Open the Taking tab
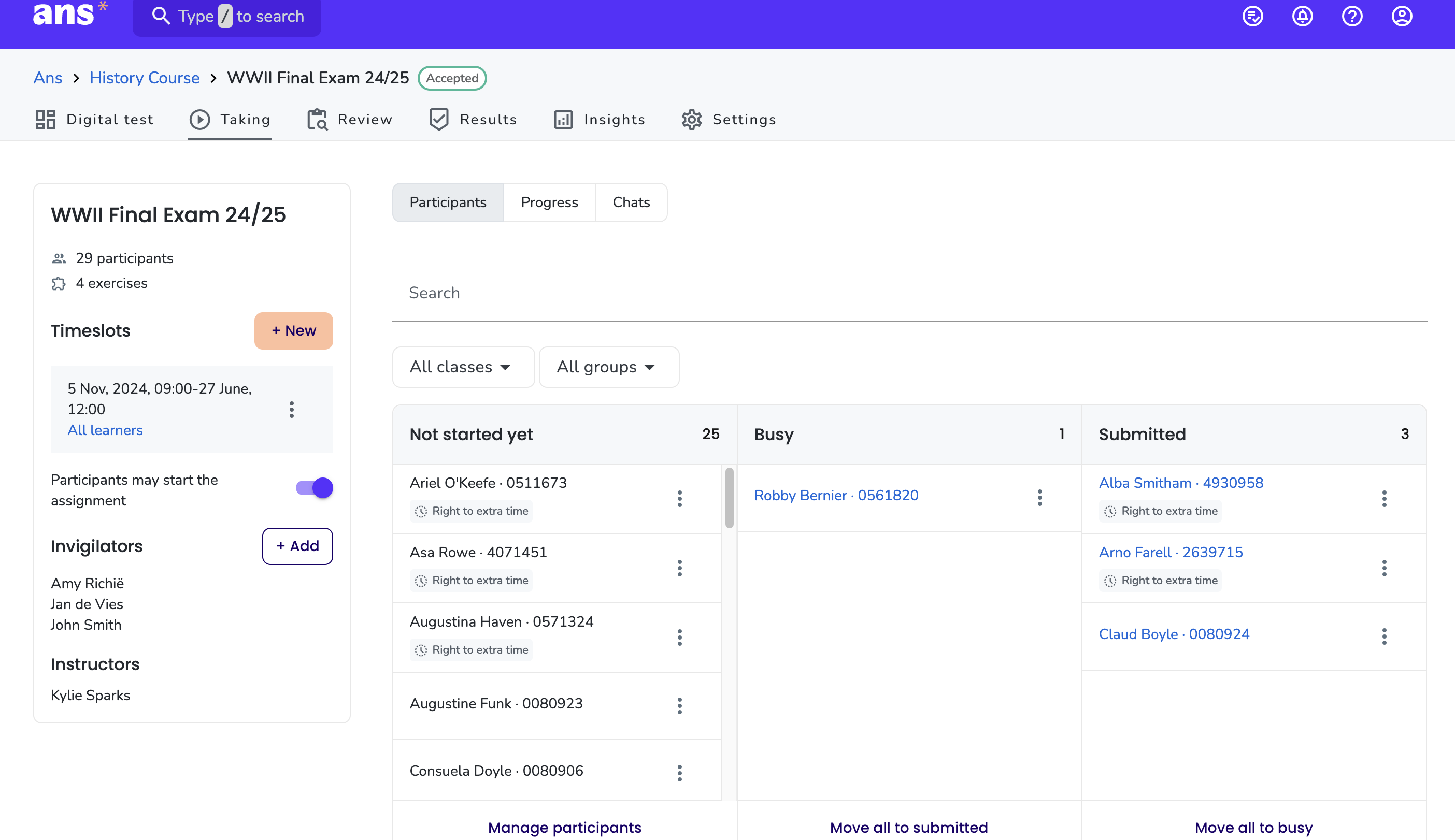The width and height of the screenshot is (1455, 840). coord(230,120)
